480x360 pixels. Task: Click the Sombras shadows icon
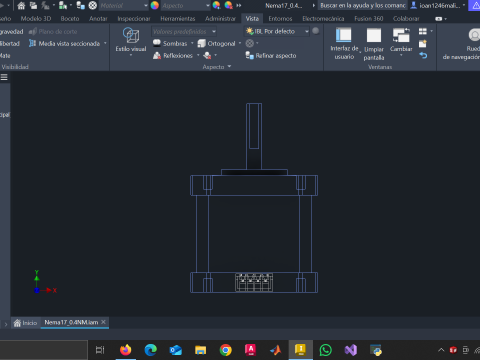tap(157, 43)
